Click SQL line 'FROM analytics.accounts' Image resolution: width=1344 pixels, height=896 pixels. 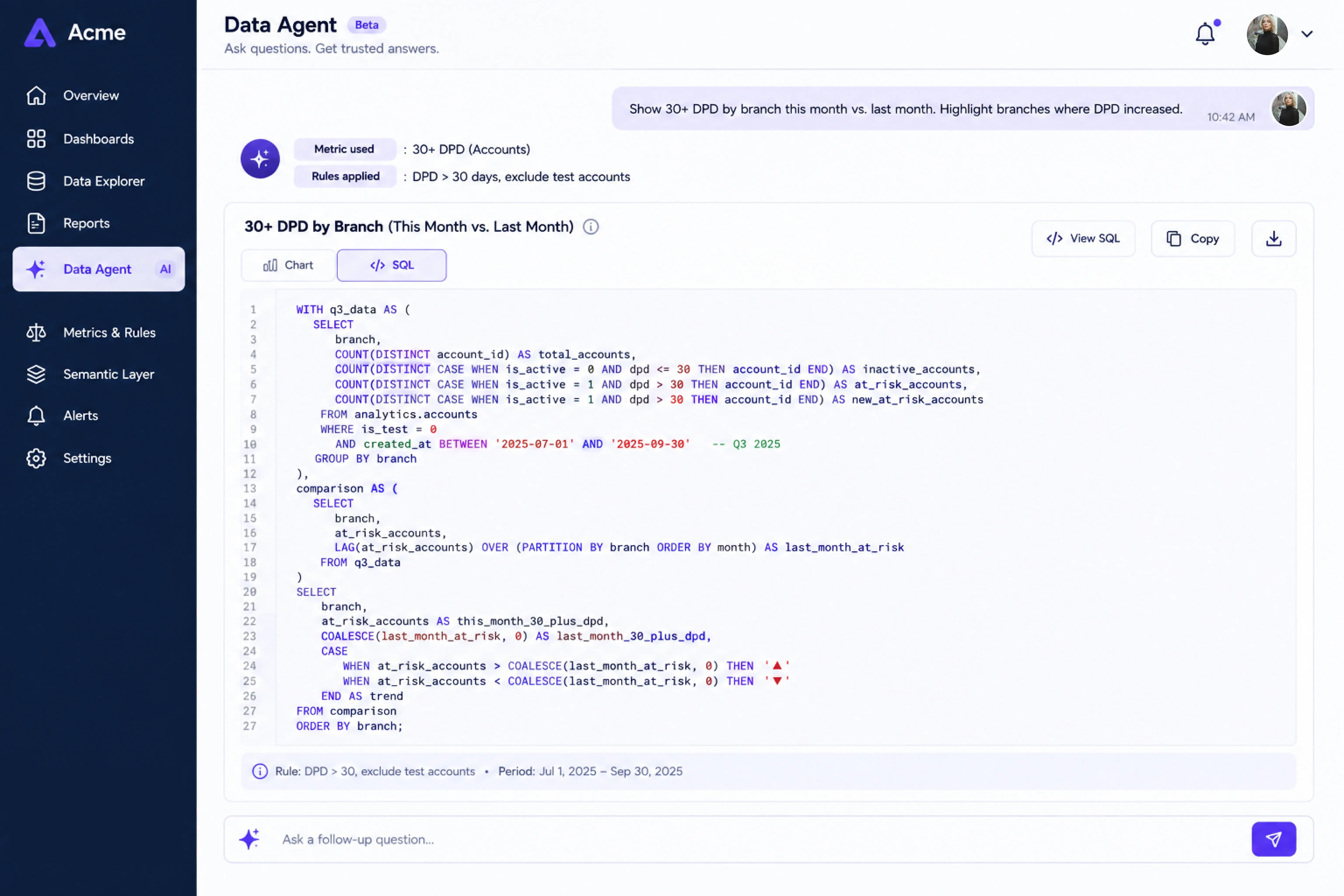pyautogui.click(x=399, y=414)
